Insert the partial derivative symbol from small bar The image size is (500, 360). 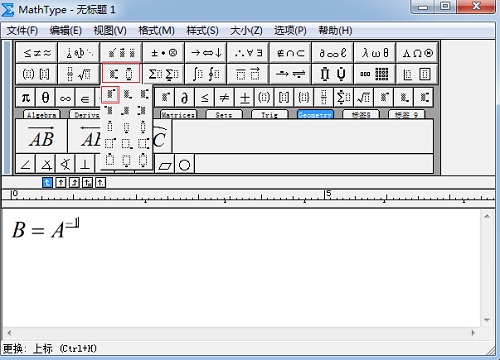point(184,98)
